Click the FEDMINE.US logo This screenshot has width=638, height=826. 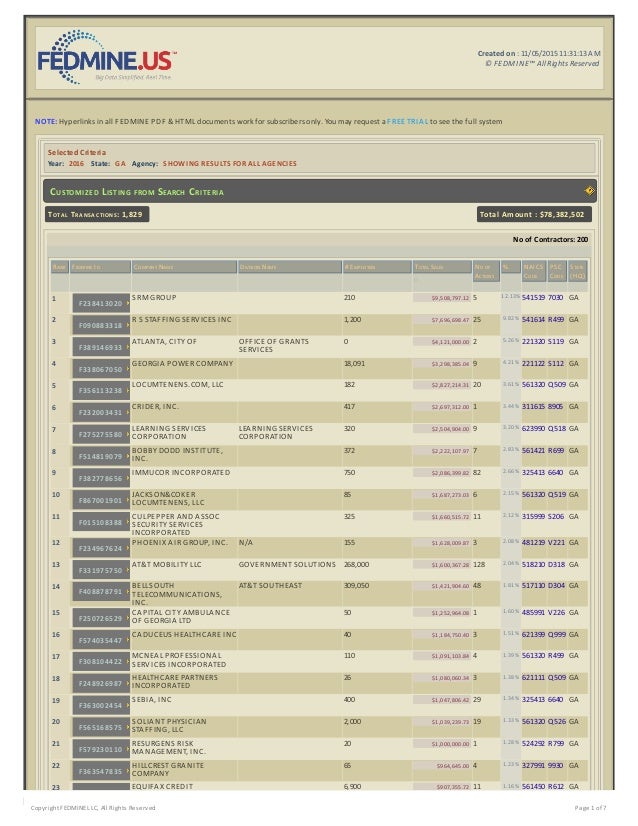click(106, 58)
